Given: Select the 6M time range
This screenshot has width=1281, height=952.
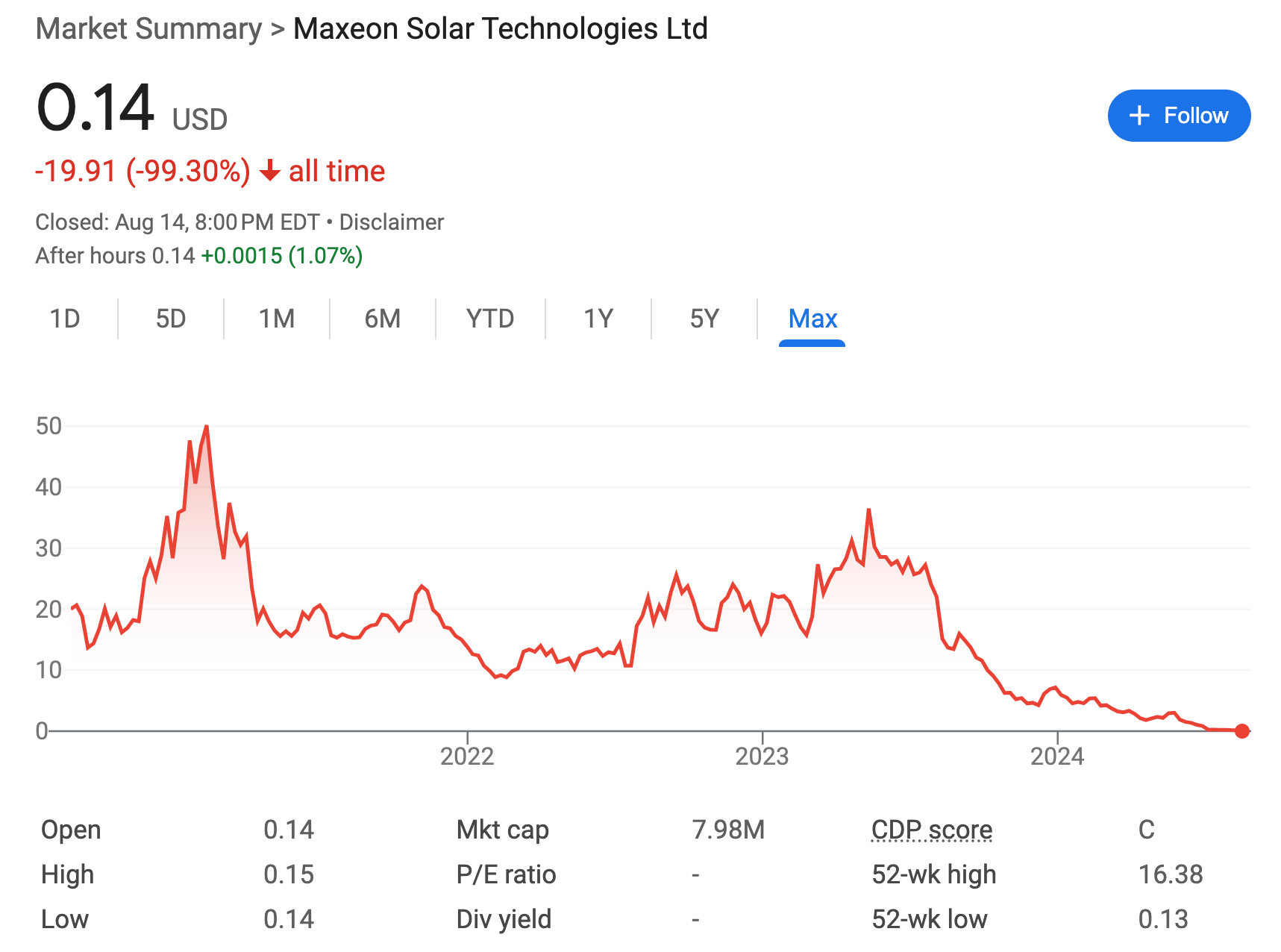Looking at the screenshot, I should point(382,319).
